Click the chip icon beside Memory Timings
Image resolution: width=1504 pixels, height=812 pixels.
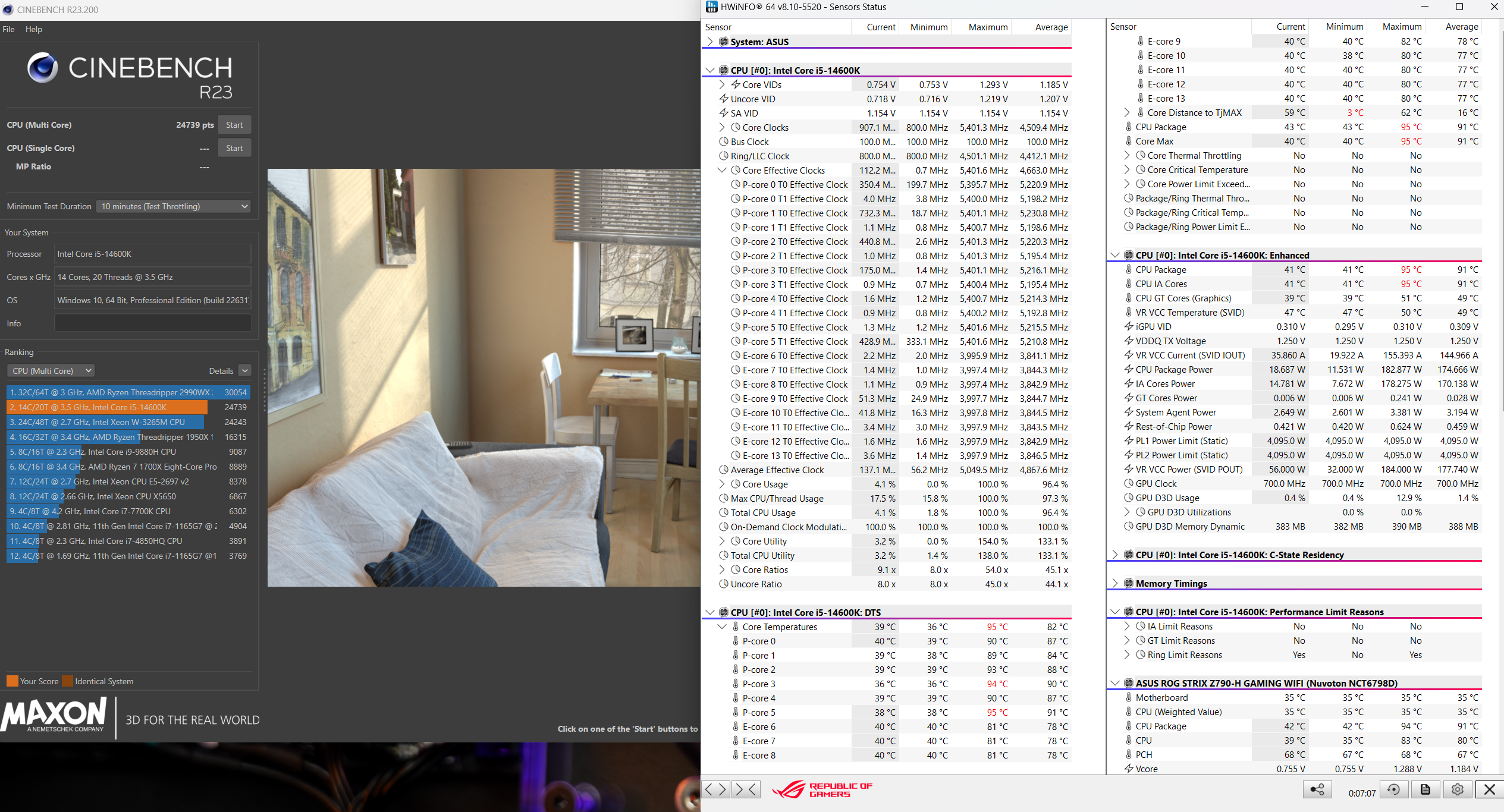(1129, 583)
